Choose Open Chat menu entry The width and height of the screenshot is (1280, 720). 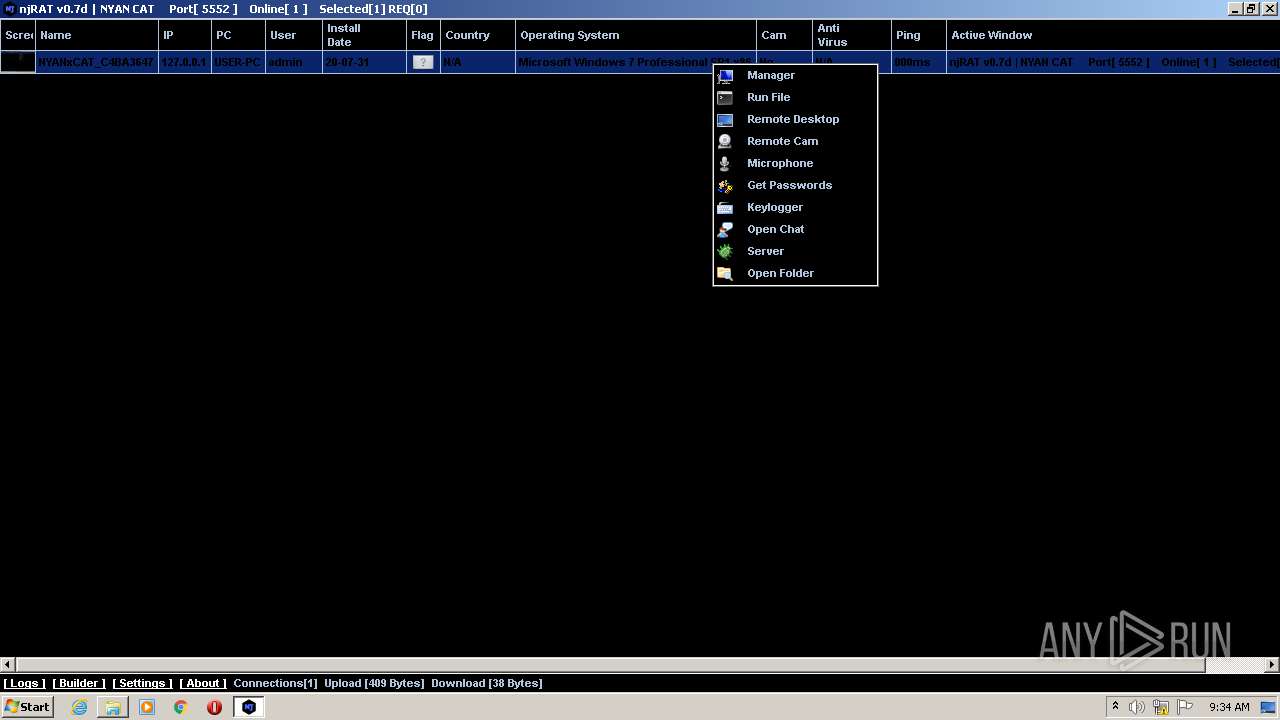click(x=795, y=229)
